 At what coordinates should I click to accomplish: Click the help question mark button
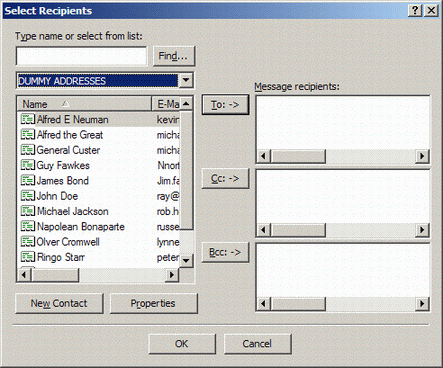coord(415,10)
